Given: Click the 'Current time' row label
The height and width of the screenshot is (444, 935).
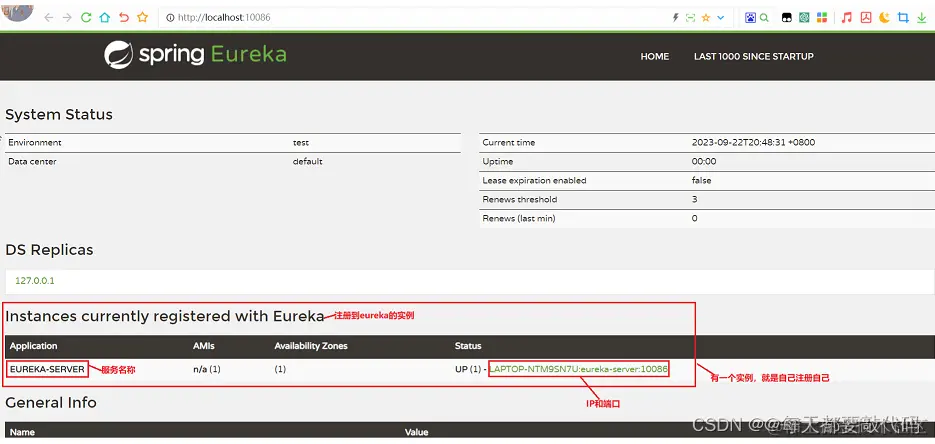Looking at the screenshot, I should (509, 142).
